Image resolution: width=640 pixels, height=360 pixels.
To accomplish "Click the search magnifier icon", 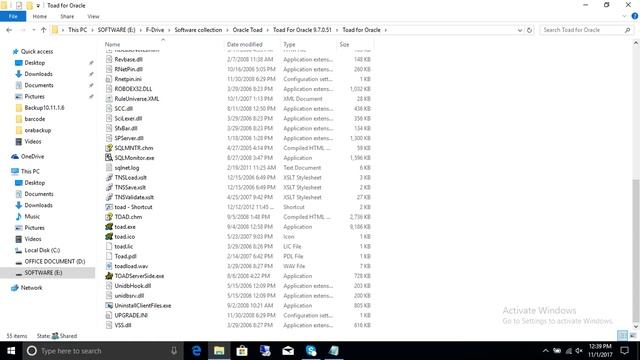I will point(628,30).
